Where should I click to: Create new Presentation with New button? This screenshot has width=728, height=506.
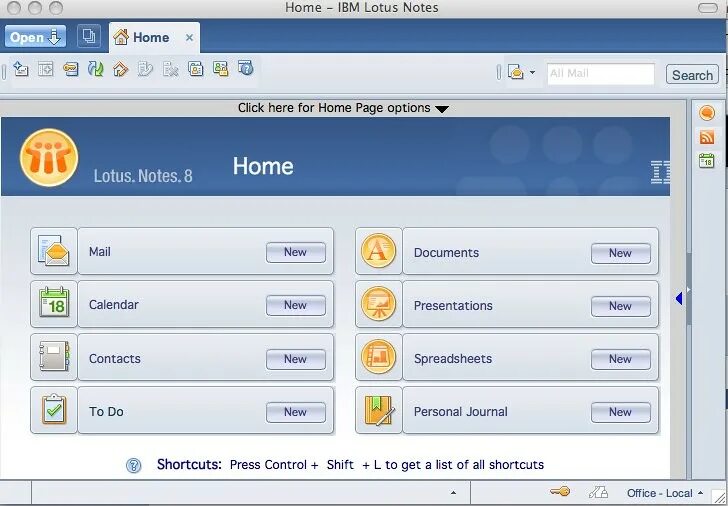coord(621,306)
